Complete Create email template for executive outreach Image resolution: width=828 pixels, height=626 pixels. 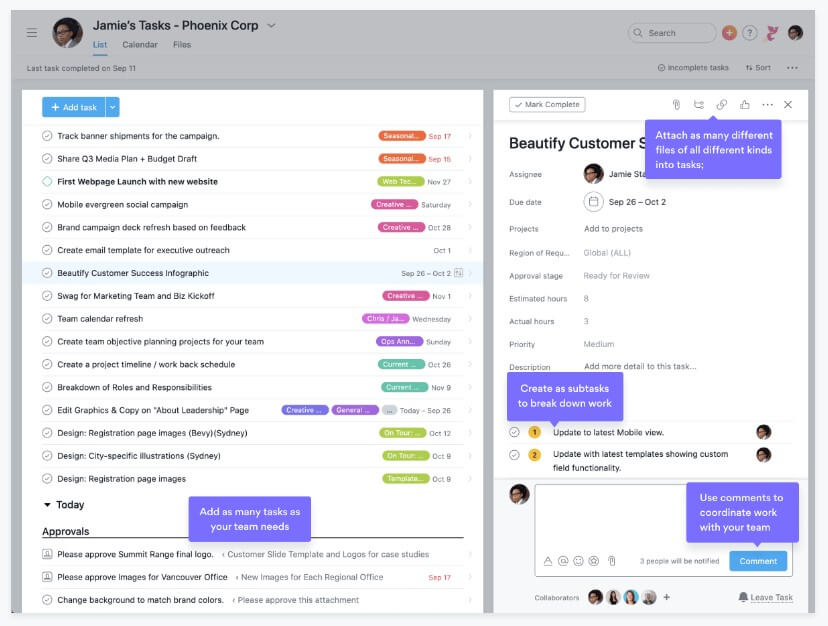point(47,250)
